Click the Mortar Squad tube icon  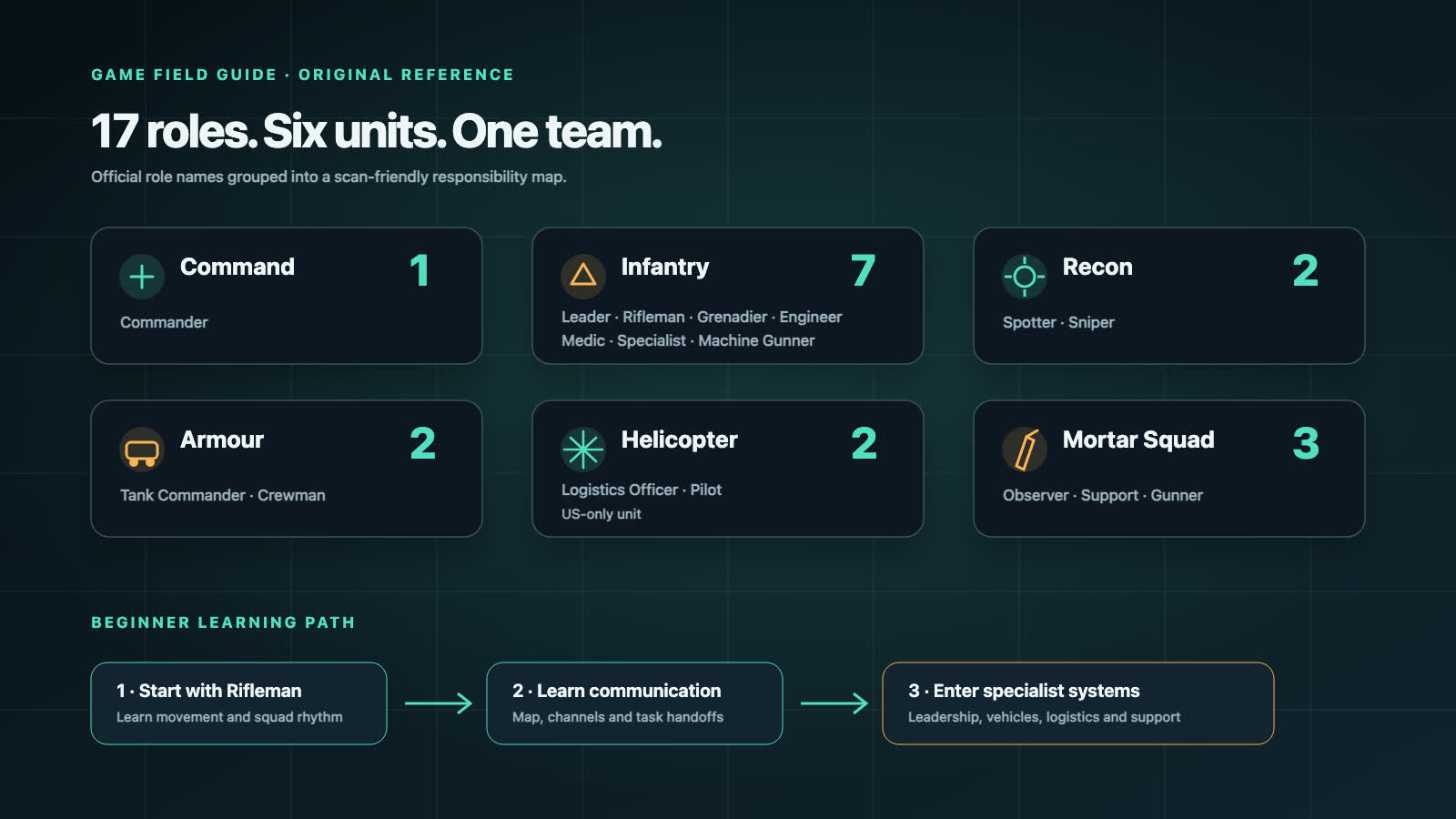1025,450
